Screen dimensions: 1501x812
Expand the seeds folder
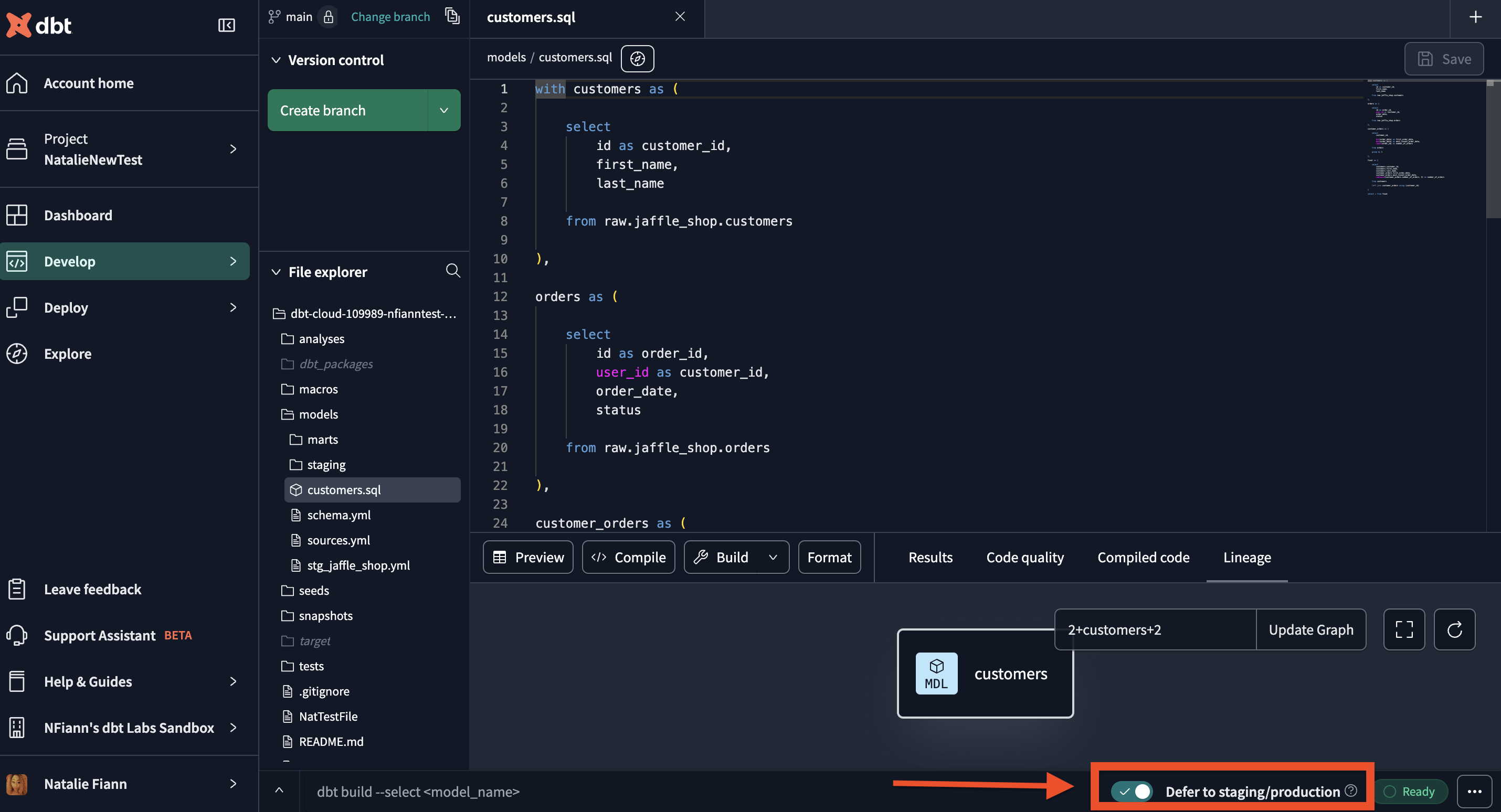coord(305,590)
